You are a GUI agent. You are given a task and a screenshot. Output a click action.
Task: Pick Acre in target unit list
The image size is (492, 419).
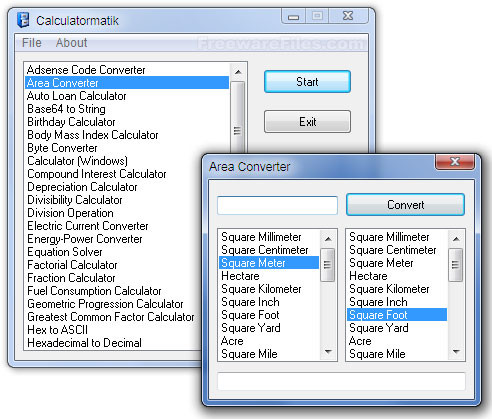tap(397, 341)
